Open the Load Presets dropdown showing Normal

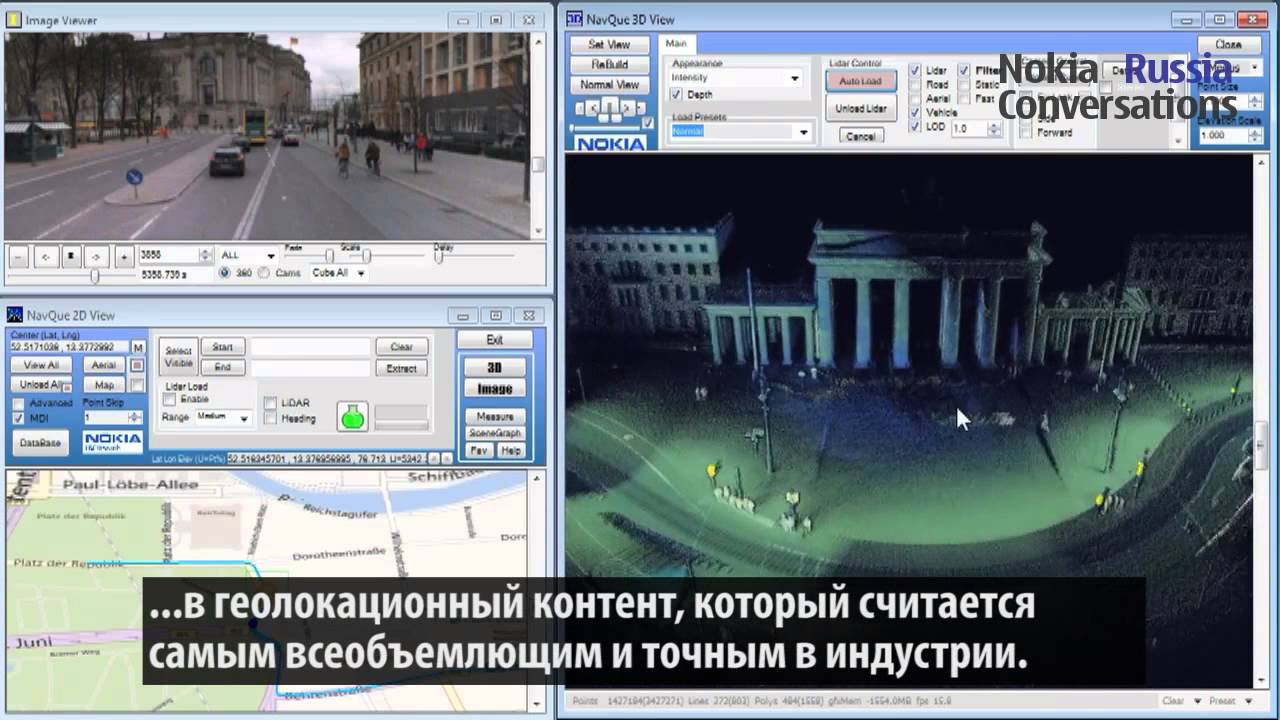coord(741,131)
